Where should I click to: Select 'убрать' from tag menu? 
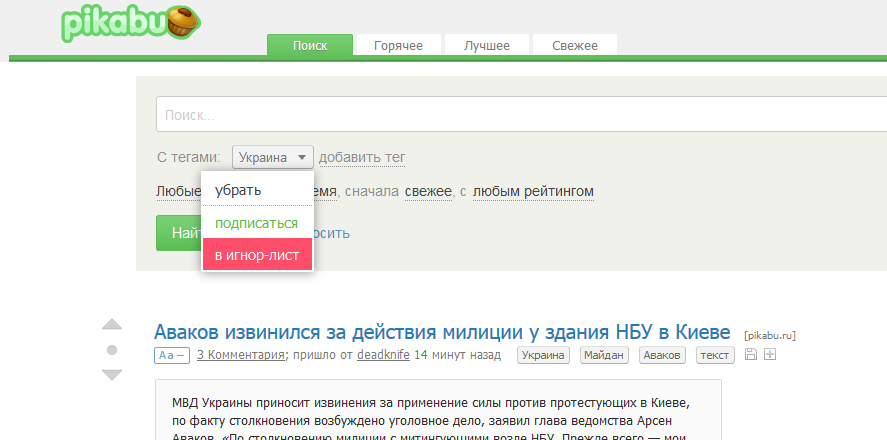pos(238,190)
